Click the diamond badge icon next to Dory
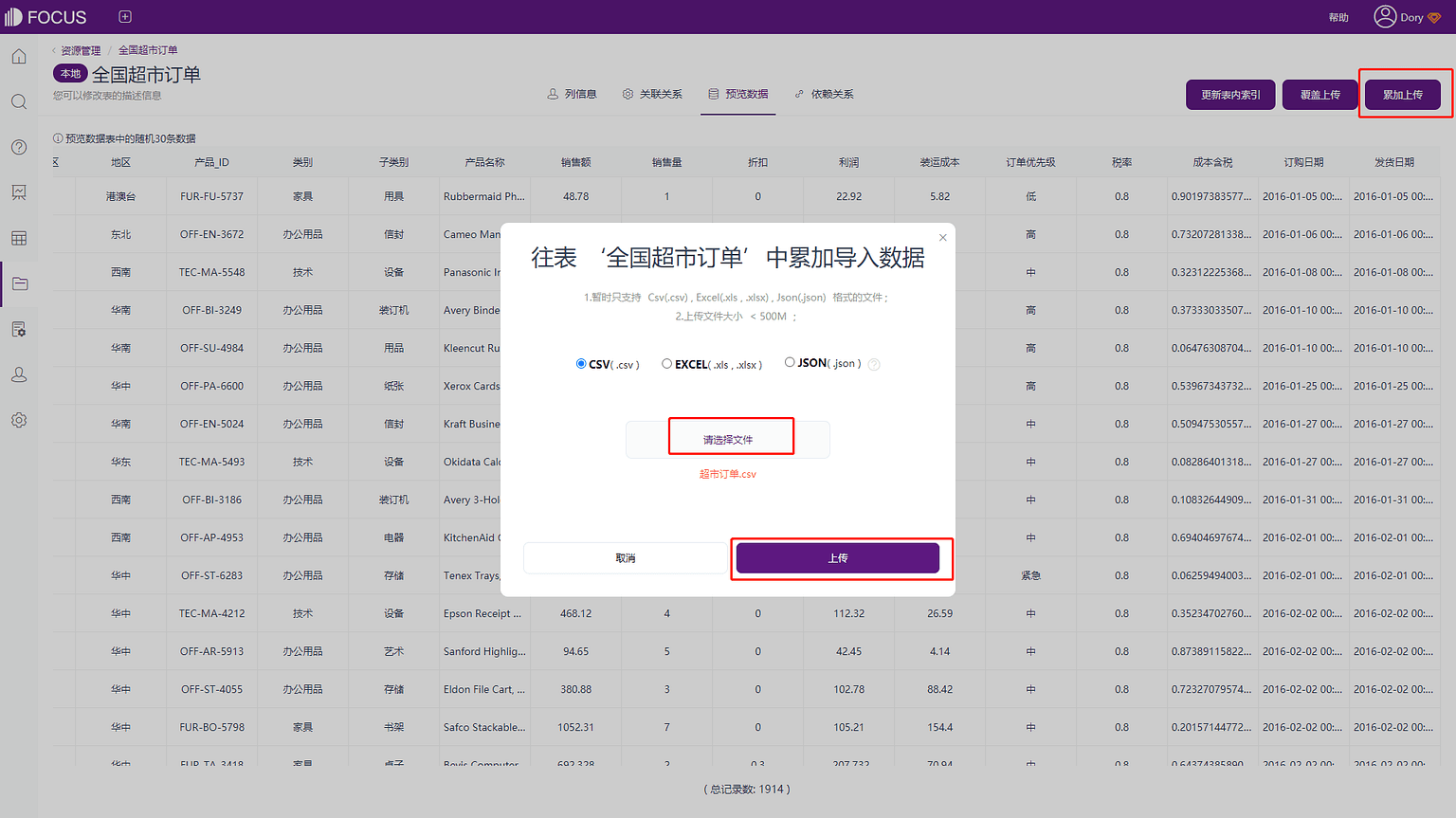Screen dimensions: 1456x818 [1433, 18]
